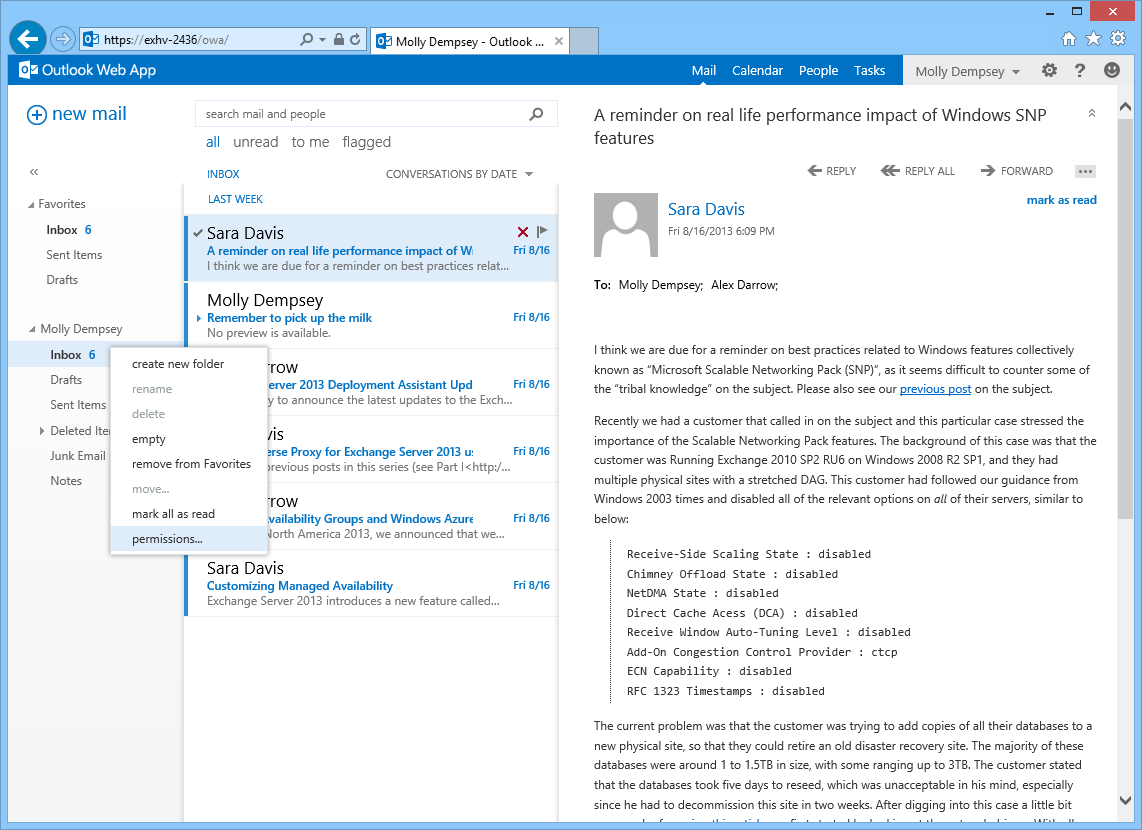Click mark as read for this message
The width and height of the screenshot is (1142, 830).
(x=1061, y=199)
